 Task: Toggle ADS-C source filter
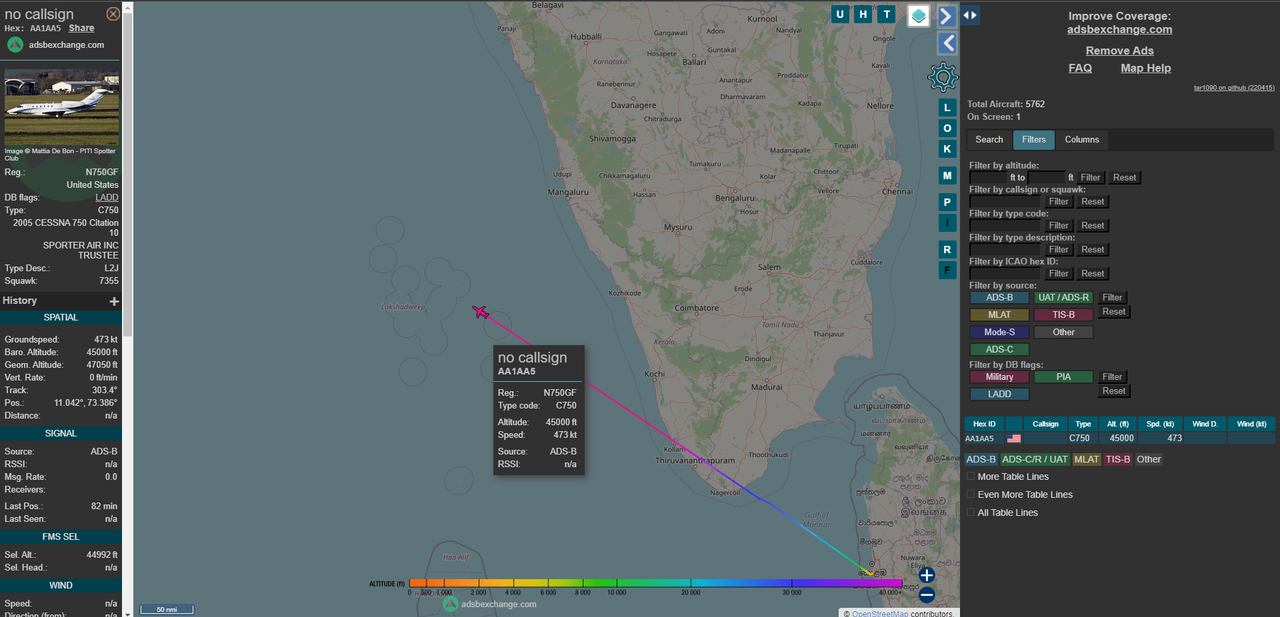tap(999, 350)
